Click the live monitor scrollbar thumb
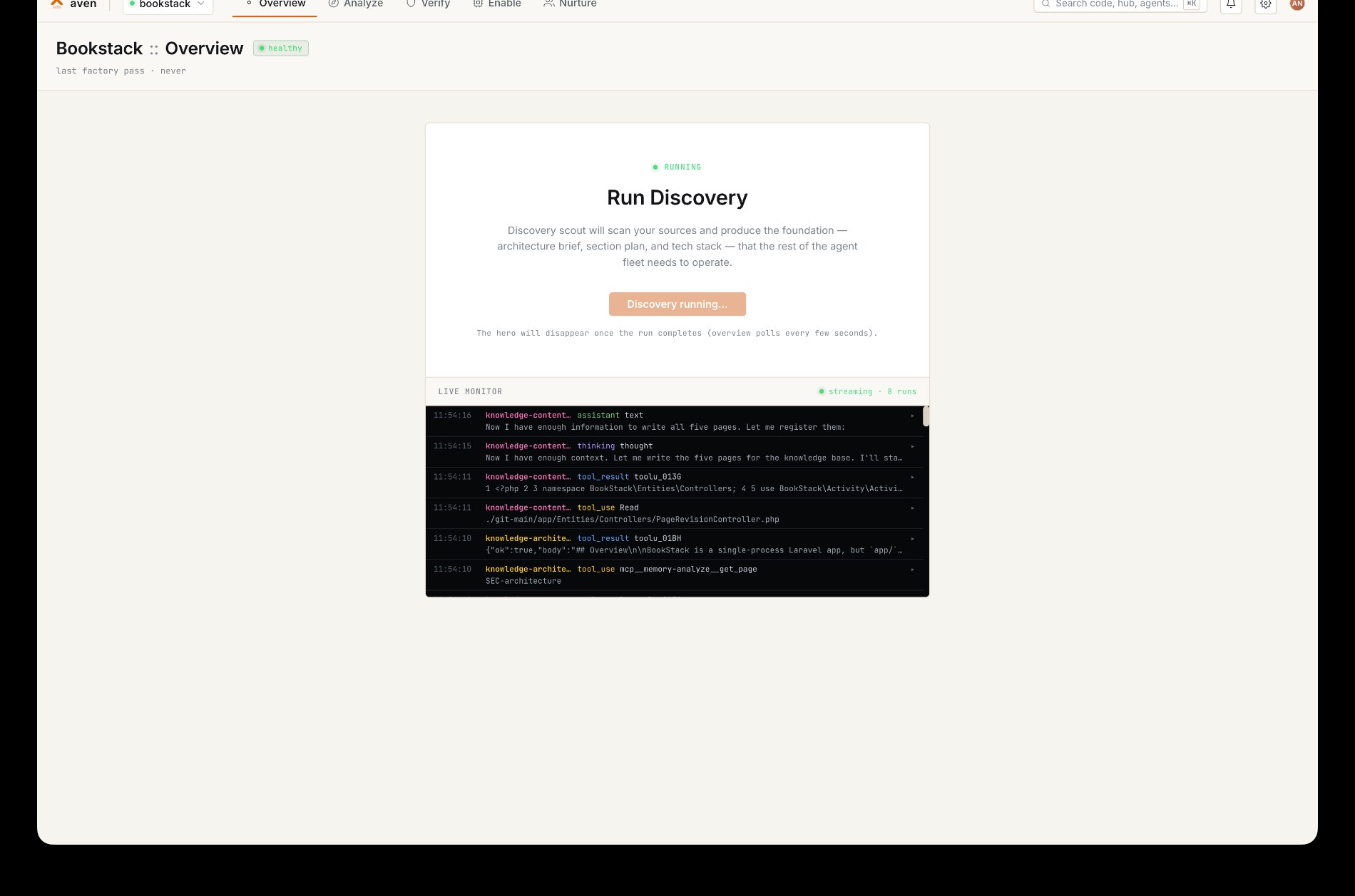 click(x=926, y=416)
